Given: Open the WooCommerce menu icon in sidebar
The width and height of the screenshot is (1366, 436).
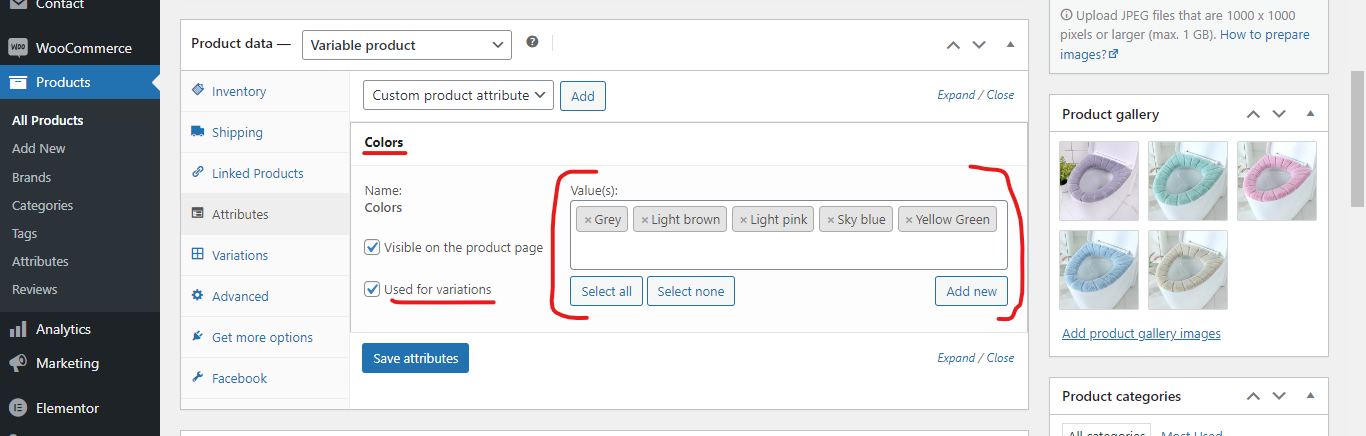Looking at the screenshot, I should coord(18,48).
